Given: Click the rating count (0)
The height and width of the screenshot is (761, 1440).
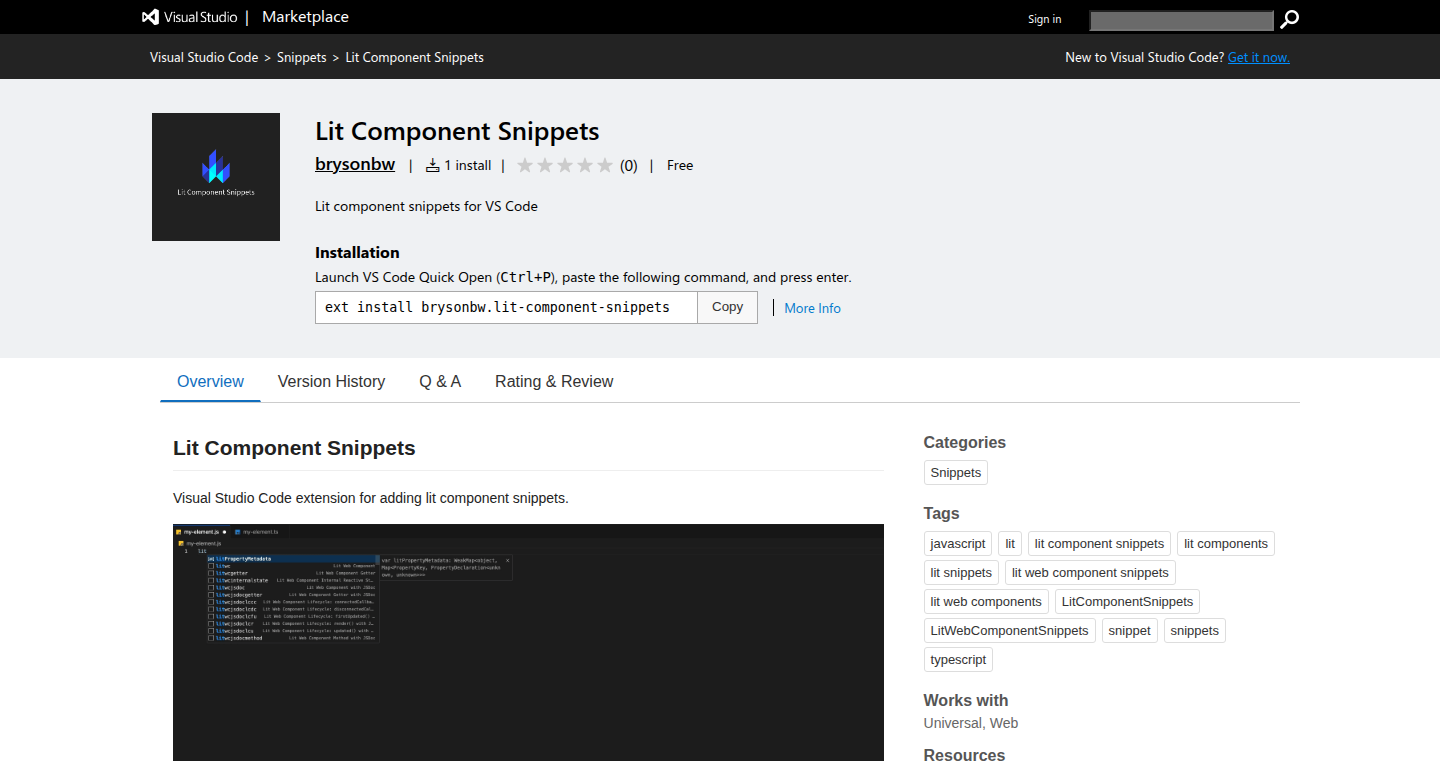Looking at the screenshot, I should pos(628,166).
